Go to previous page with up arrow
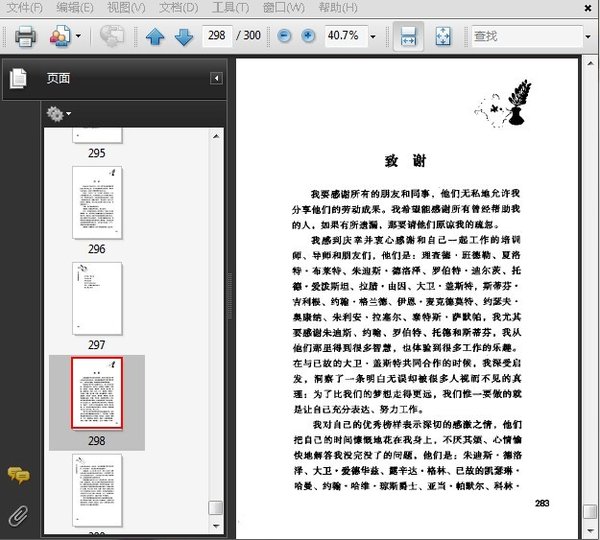The image size is (600, 540). pyautogui.click(x=155, y=37)
